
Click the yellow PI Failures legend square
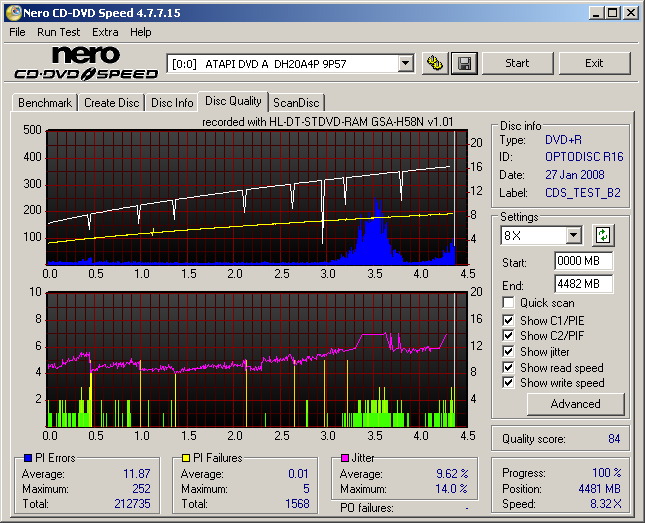point(186,458)
